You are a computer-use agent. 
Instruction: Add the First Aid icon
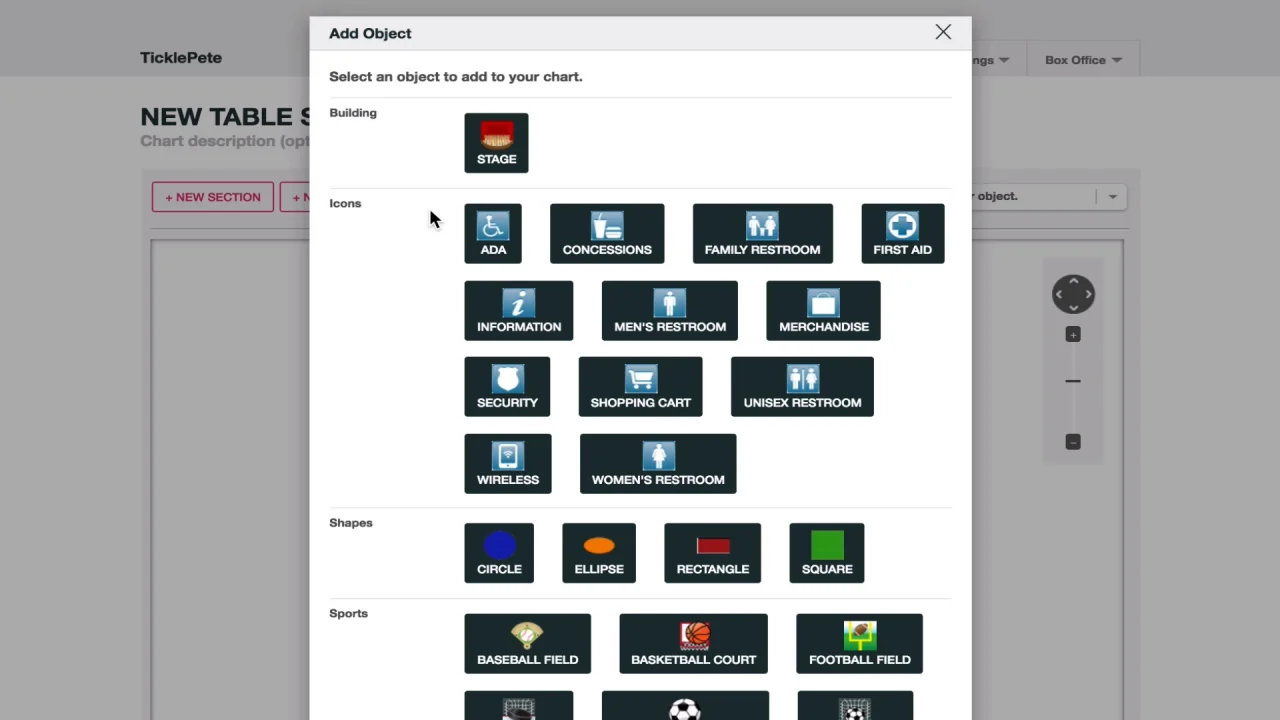click(902, 234)
